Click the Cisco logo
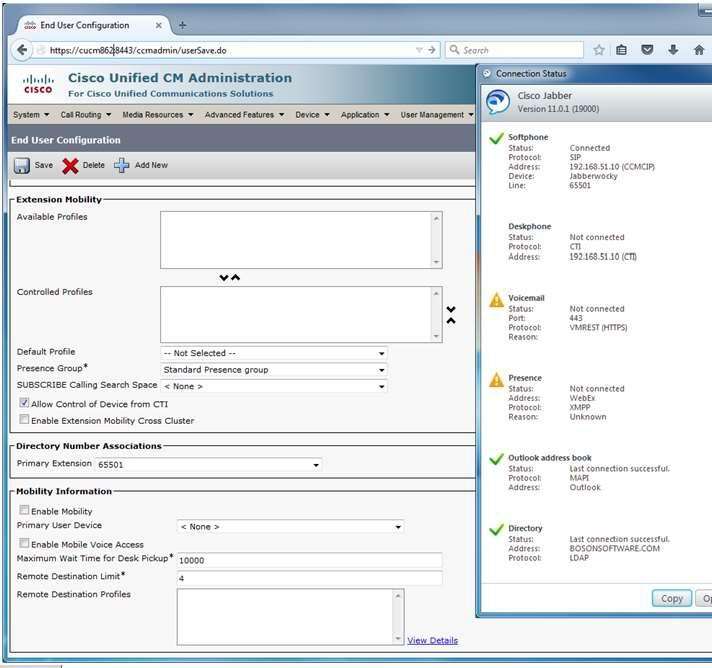The width and height of the screenshot is (712, 668). 38,84
